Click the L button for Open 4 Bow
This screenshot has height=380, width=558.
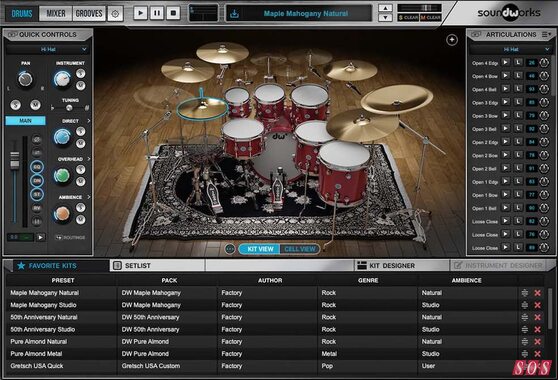518,75
